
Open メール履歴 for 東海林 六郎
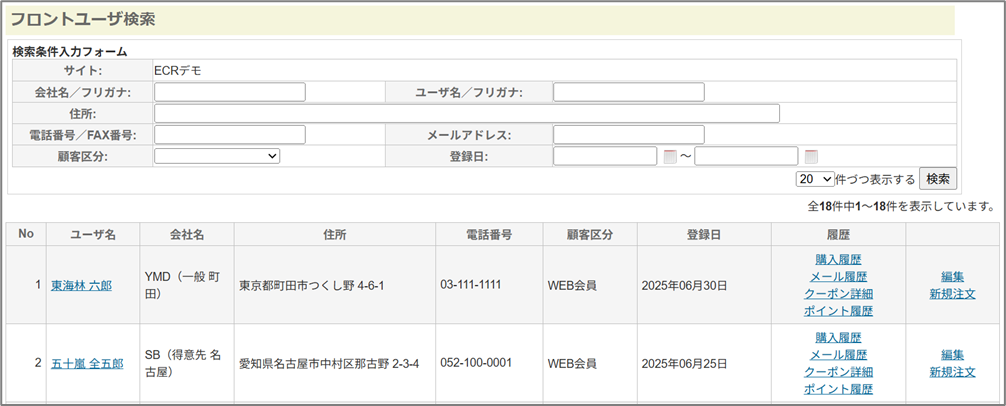(x=838, y=277)
